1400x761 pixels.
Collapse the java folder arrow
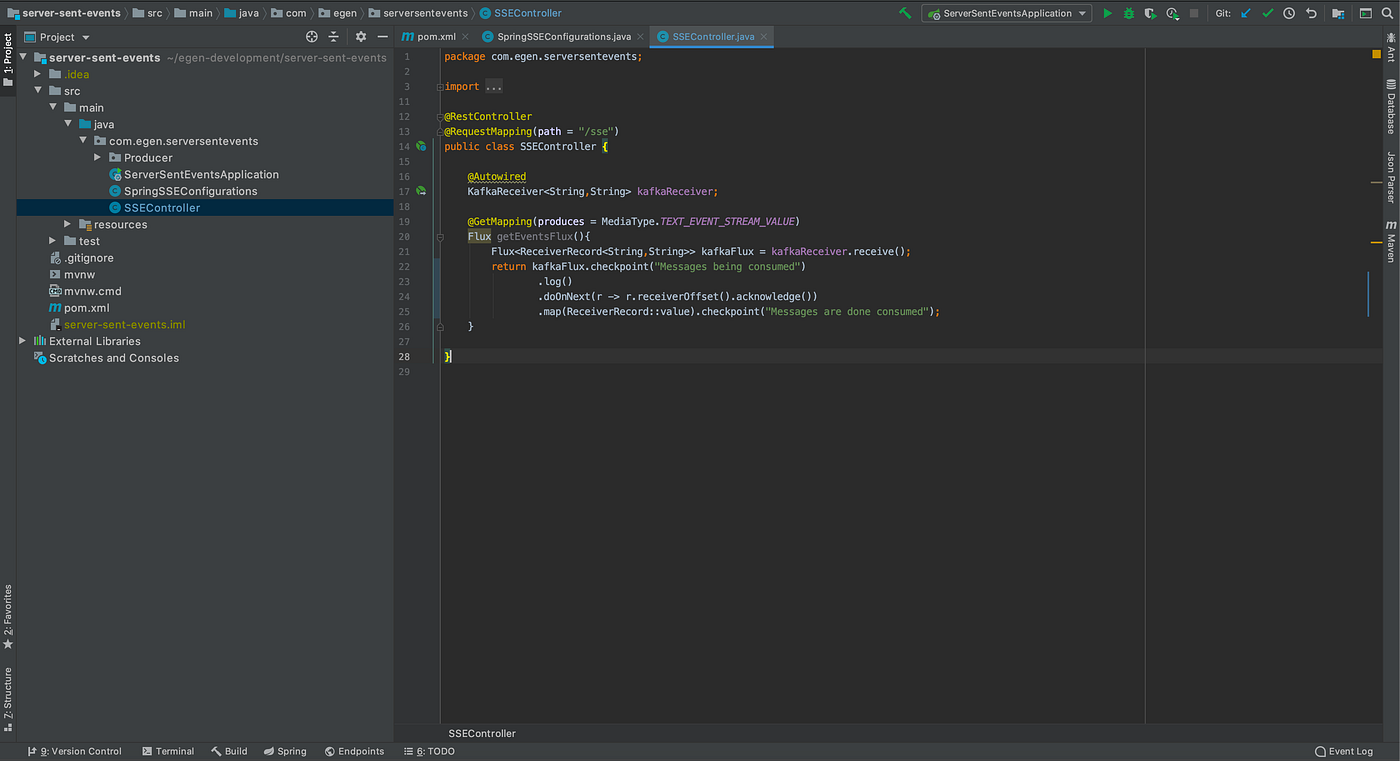pyautogui.click(x=69, y=124)
